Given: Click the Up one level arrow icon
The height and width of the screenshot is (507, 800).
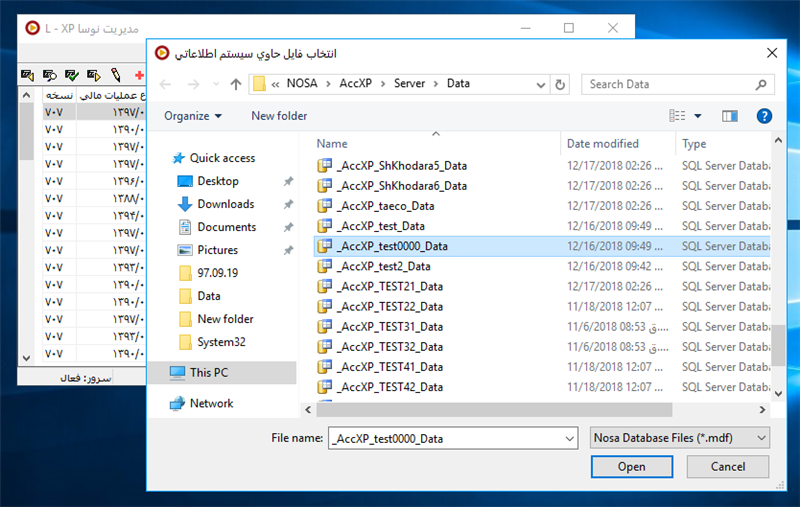Looking at the screenshot, I should pos(236,84).
